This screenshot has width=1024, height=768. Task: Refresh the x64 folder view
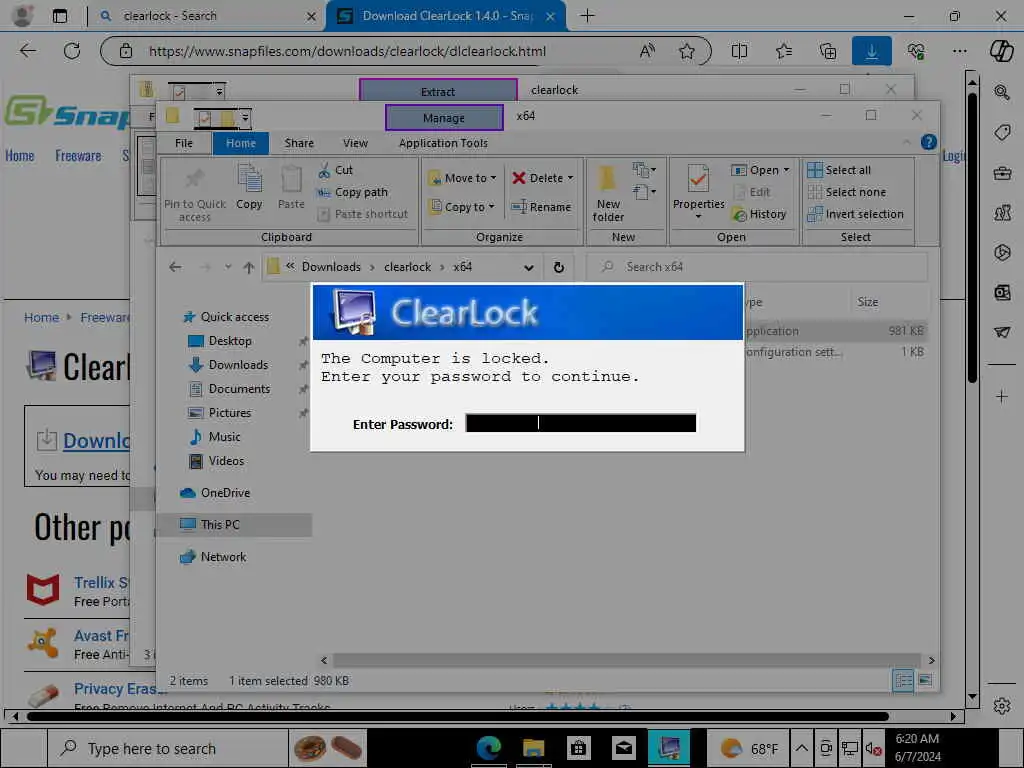pyautogui.click(x=558, y=266)
